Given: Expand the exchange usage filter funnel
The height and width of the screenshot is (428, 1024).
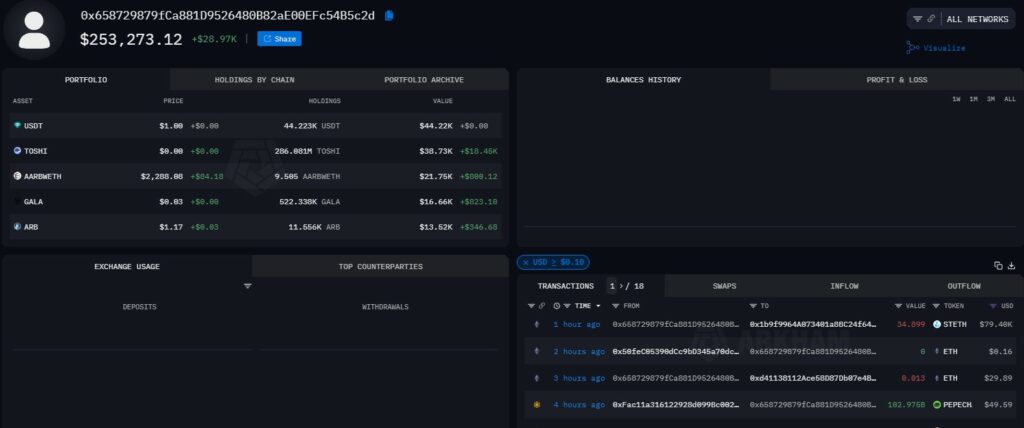Looking at the screenshot, I should click(248, 286).
